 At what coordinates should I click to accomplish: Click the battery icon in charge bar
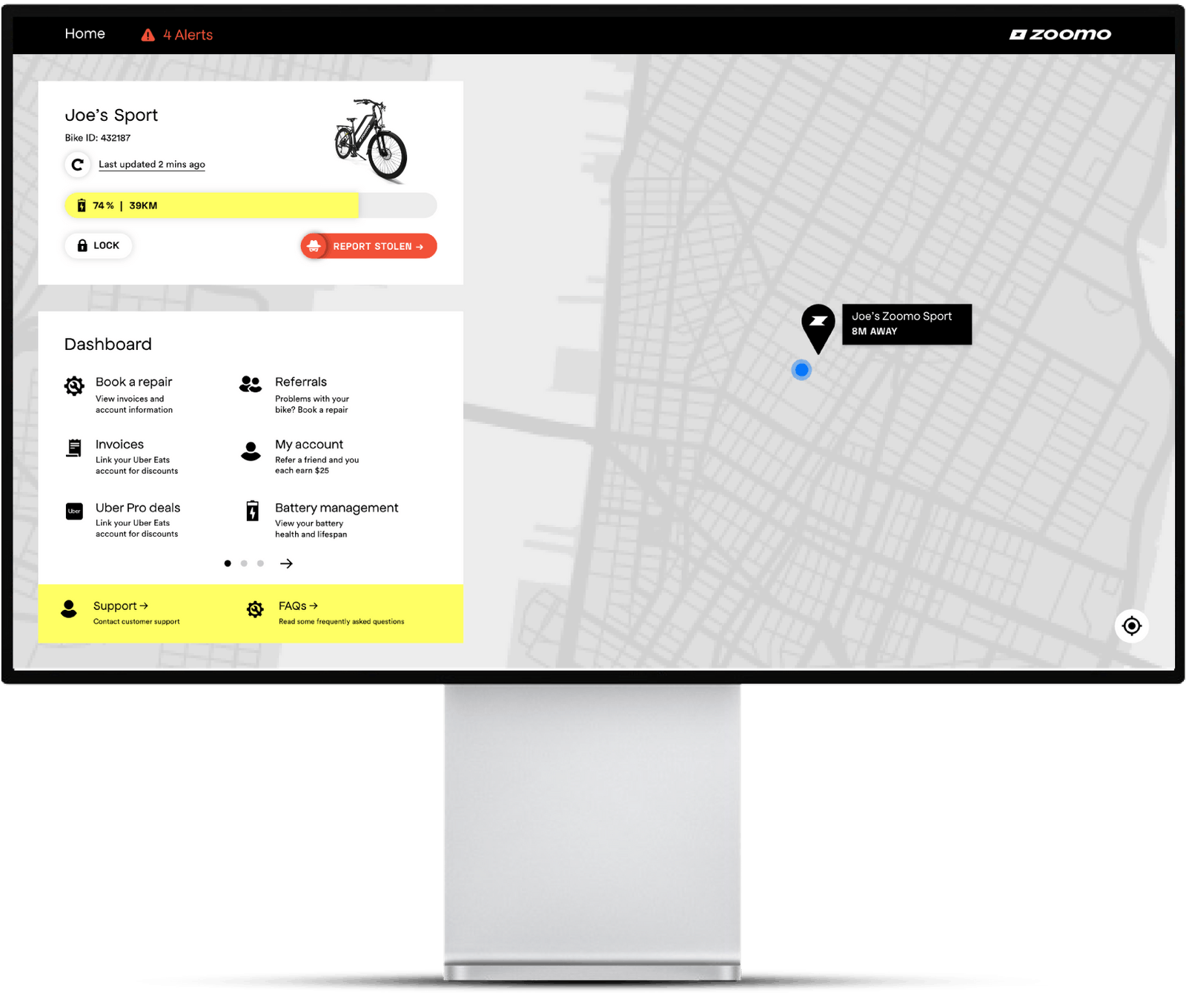(x=82, y=205)
